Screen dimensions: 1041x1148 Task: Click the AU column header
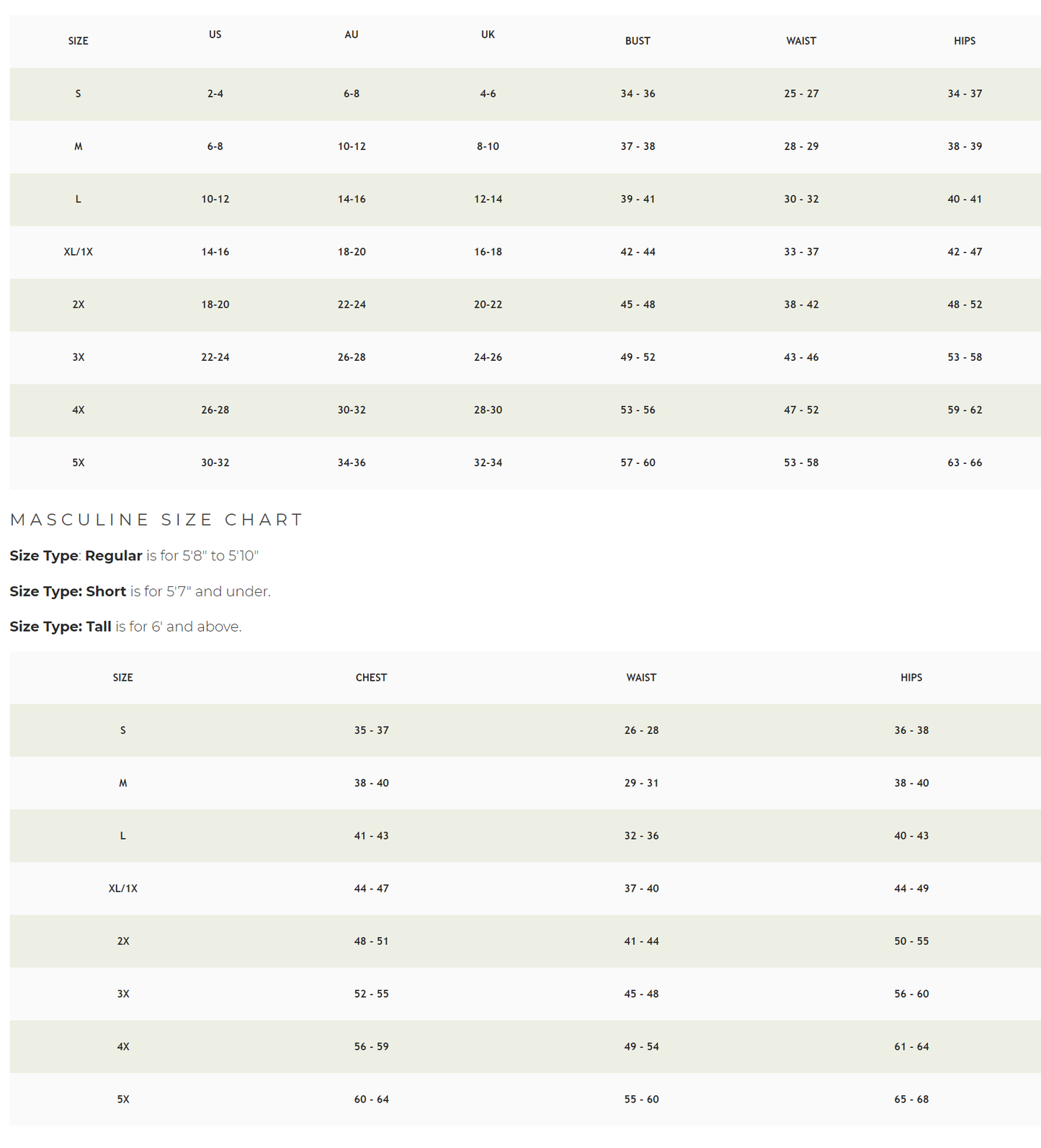click(x=351, y=35)
